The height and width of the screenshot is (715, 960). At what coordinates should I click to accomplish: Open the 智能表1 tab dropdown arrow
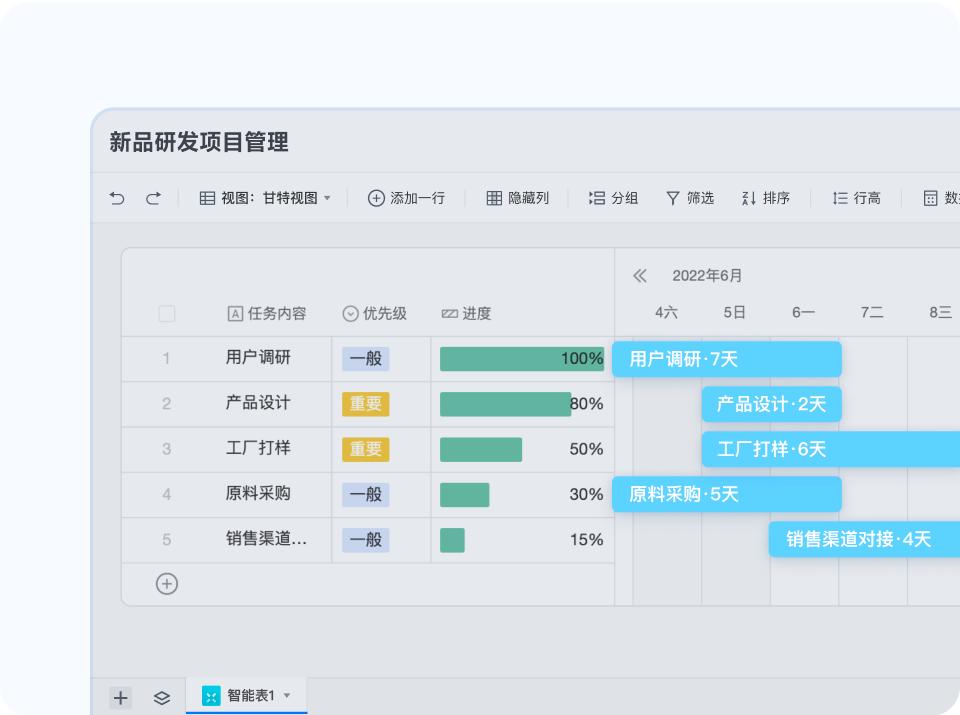(x=285, y=695)
